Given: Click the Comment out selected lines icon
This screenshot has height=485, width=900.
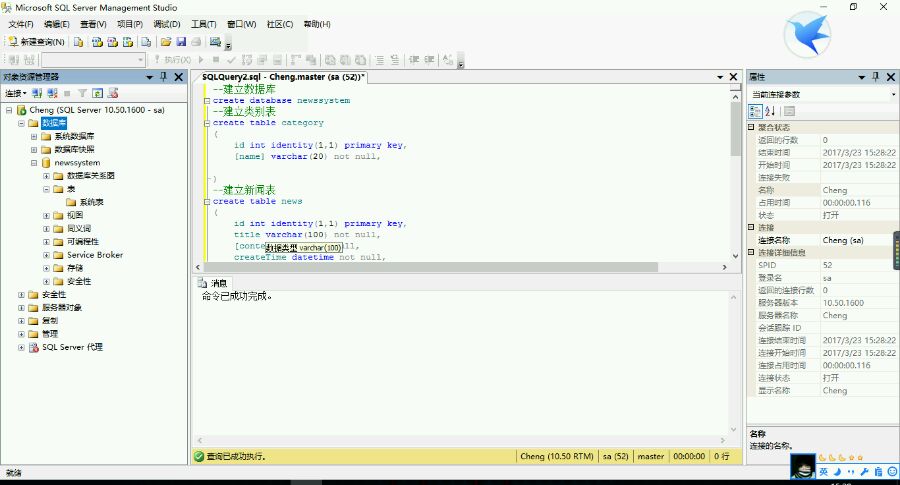Looking at the screenshot, I should pyautogui.click(x=379, y=60).
